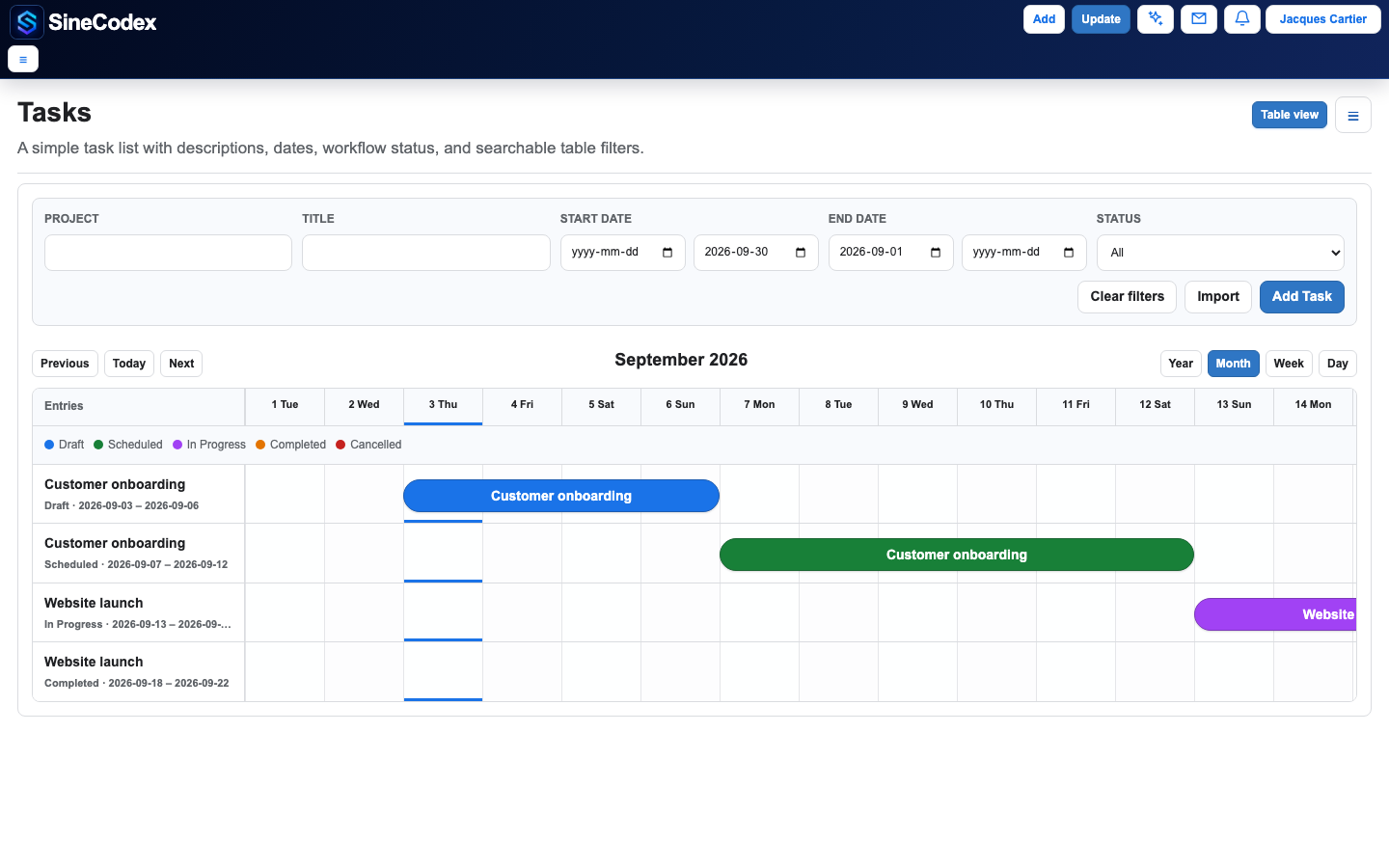Image resolution: width=1389 pixels, height=868 pixels.
Task: Switch to Day view
Action: pyautogui.click(x=1337, y=364)
